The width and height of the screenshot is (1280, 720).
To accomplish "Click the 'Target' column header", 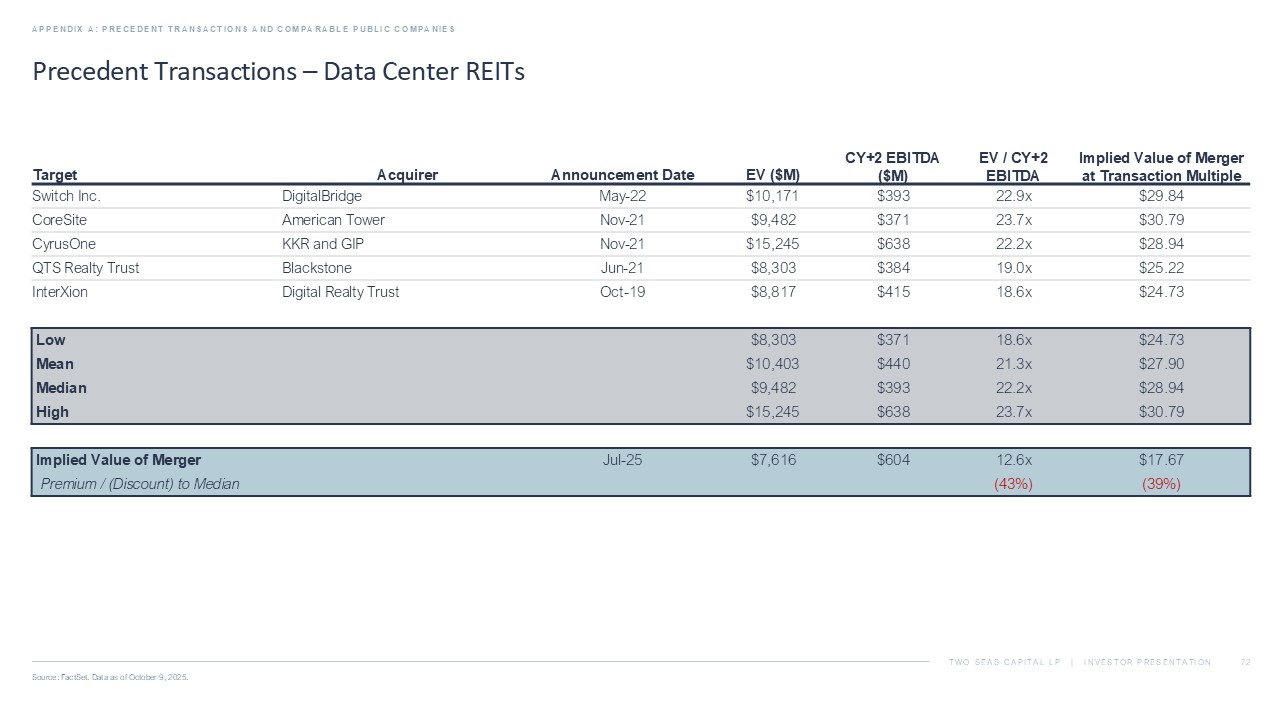I will point(55,175).
